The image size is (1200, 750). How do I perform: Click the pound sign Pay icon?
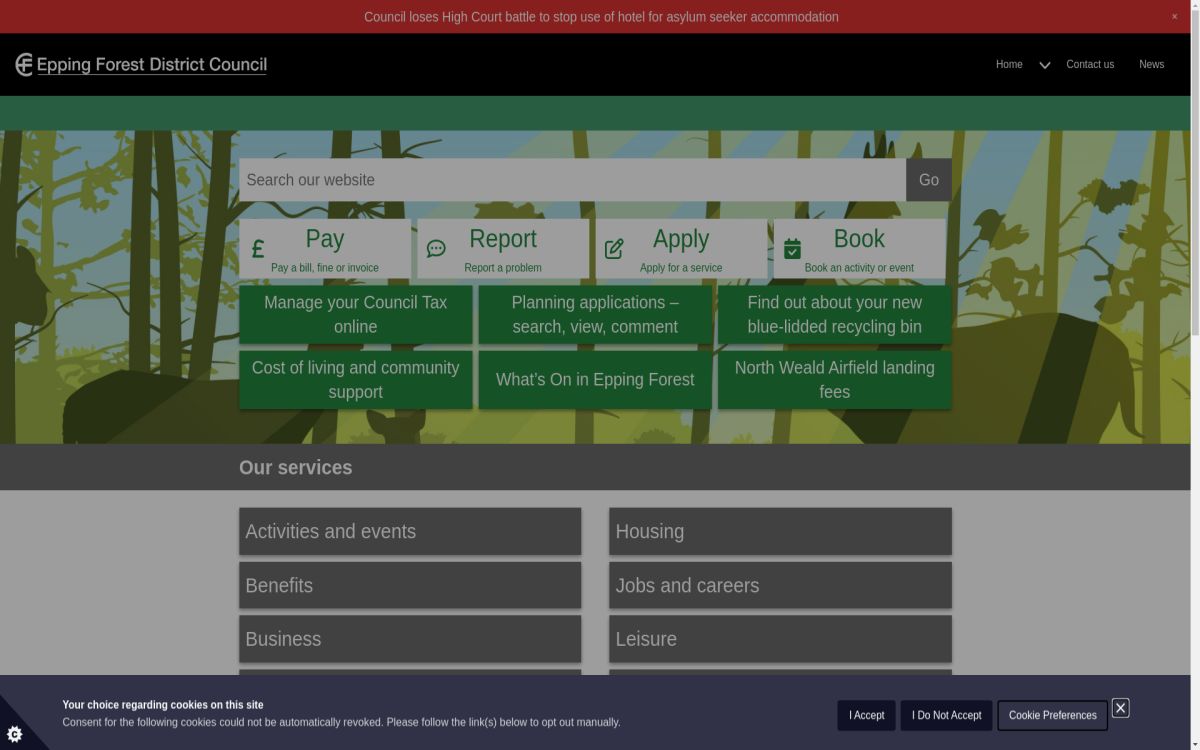[x=258, y=249]
